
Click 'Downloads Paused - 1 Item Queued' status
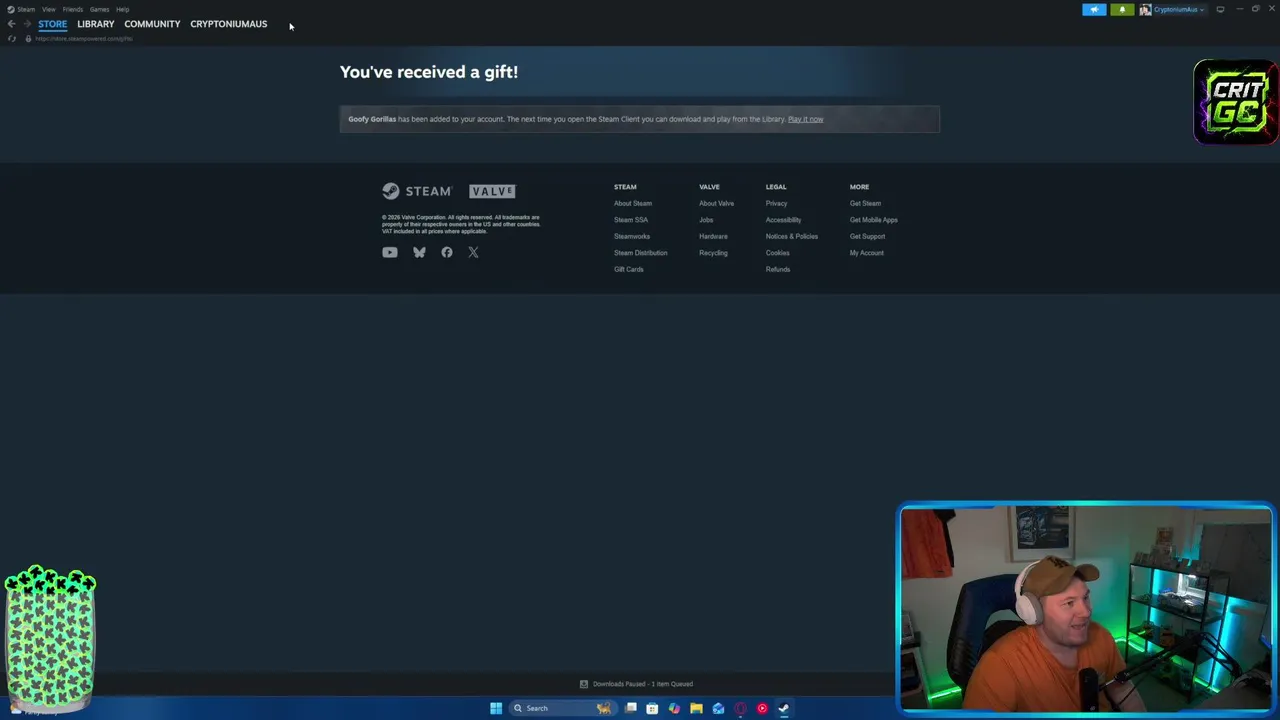click(643, 684)
